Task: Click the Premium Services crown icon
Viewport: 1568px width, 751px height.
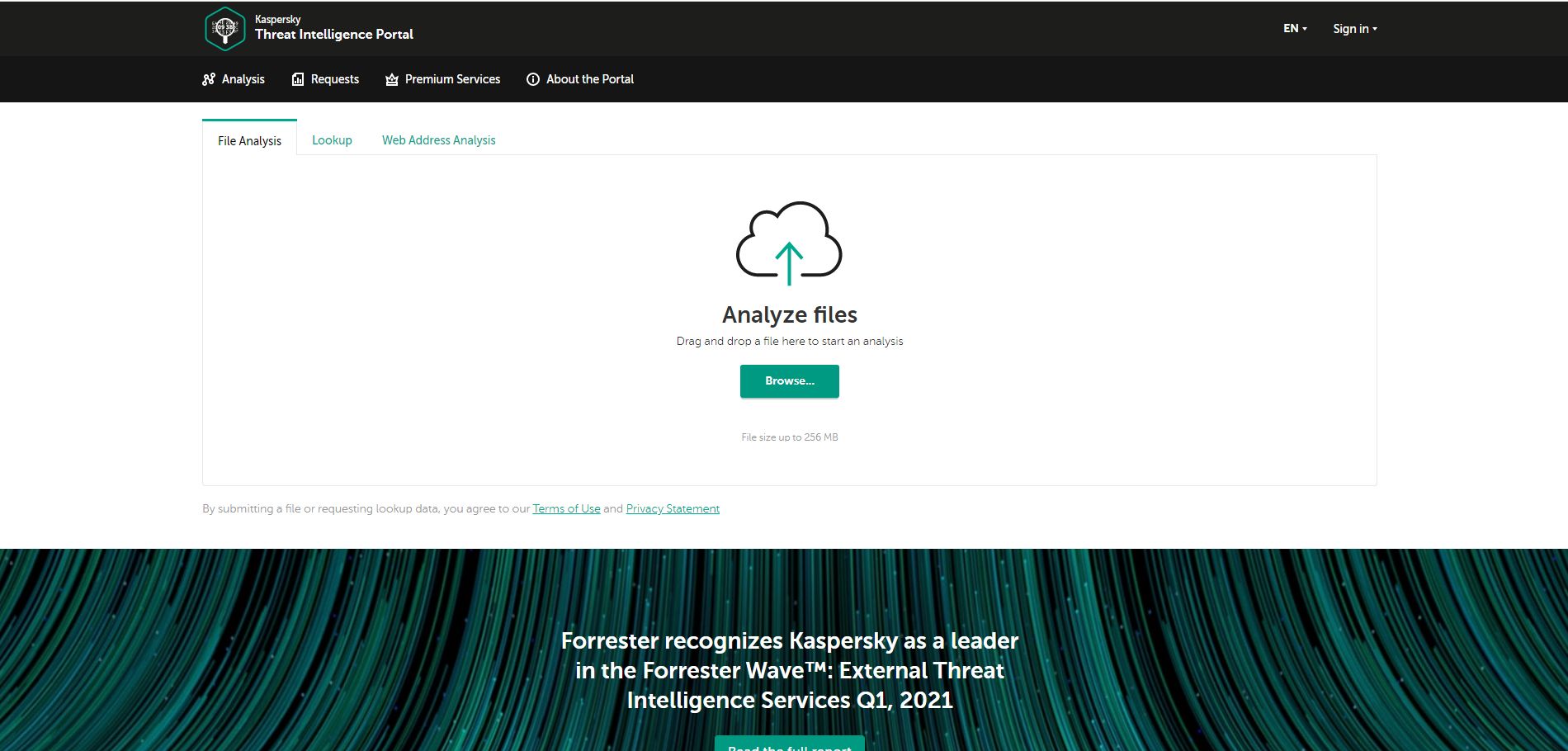Action: pyautogui.click(x=392, y=79)
